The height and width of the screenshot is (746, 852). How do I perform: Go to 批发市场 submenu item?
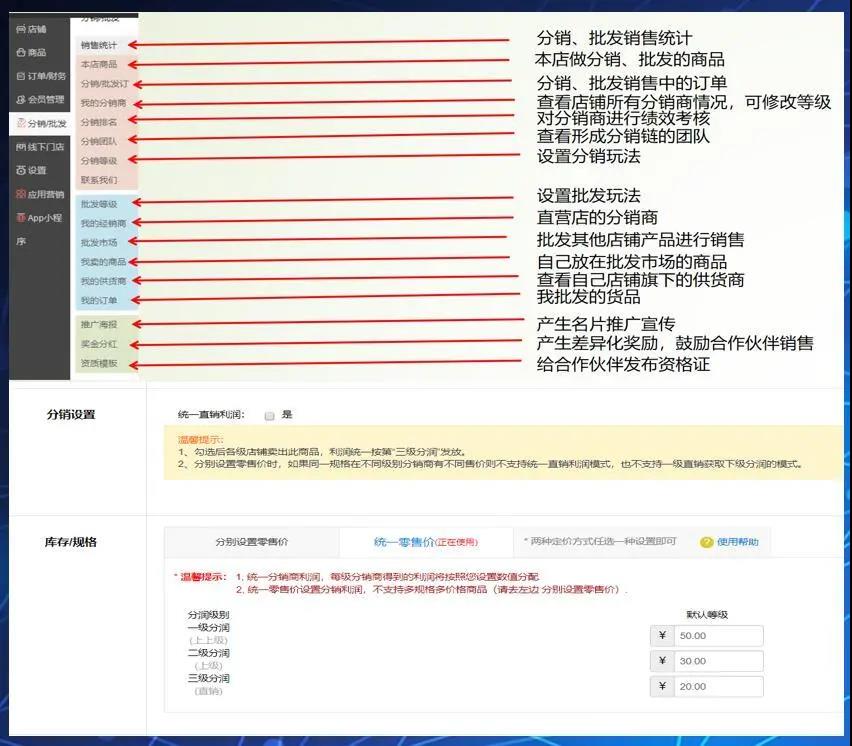(99, 242)
